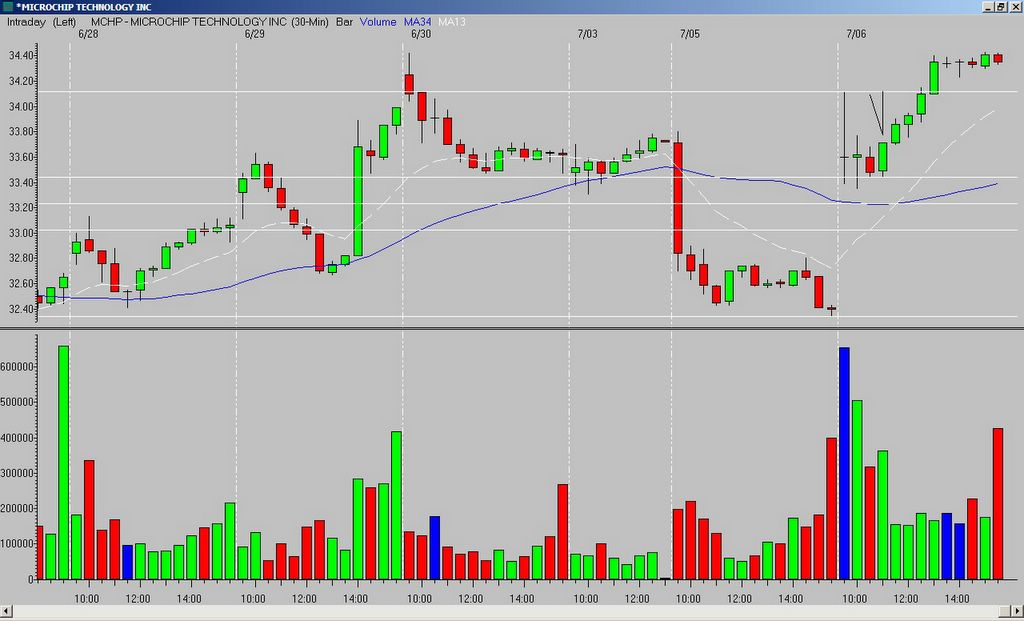Click the "6/29" date marker

(x=255, y=34)
